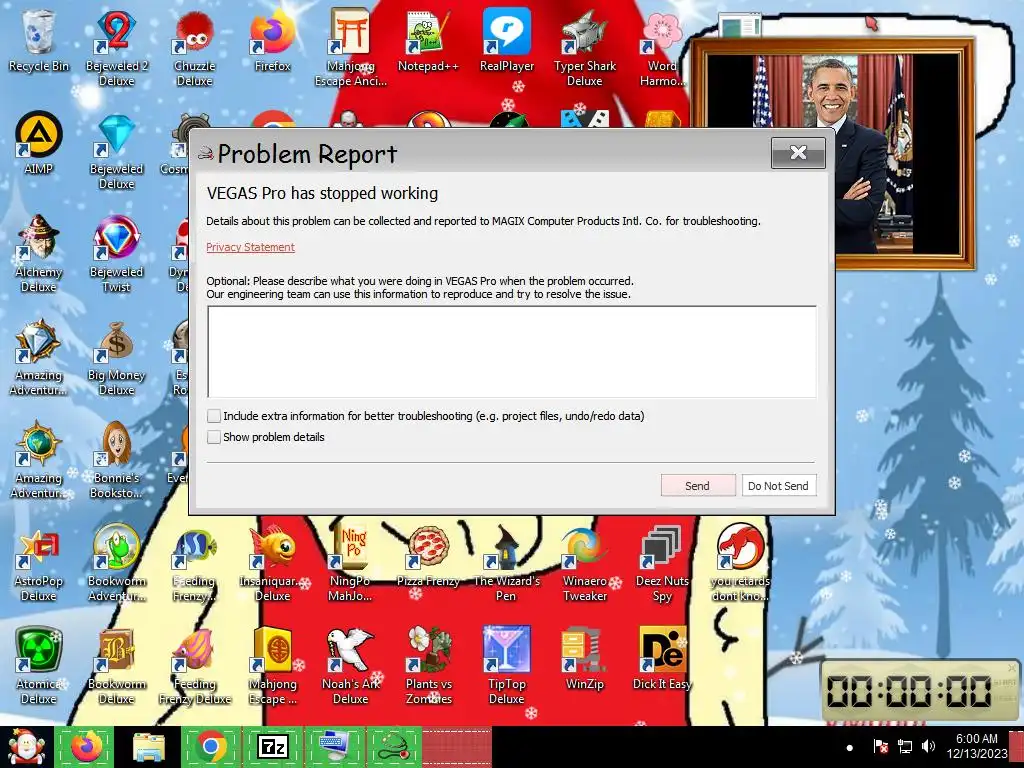The height and width of the screenshot is (768, 1024).
Task: Select Winaero Tweaker desktop icon
Action: pyautogui.click(x=584, y=564)
